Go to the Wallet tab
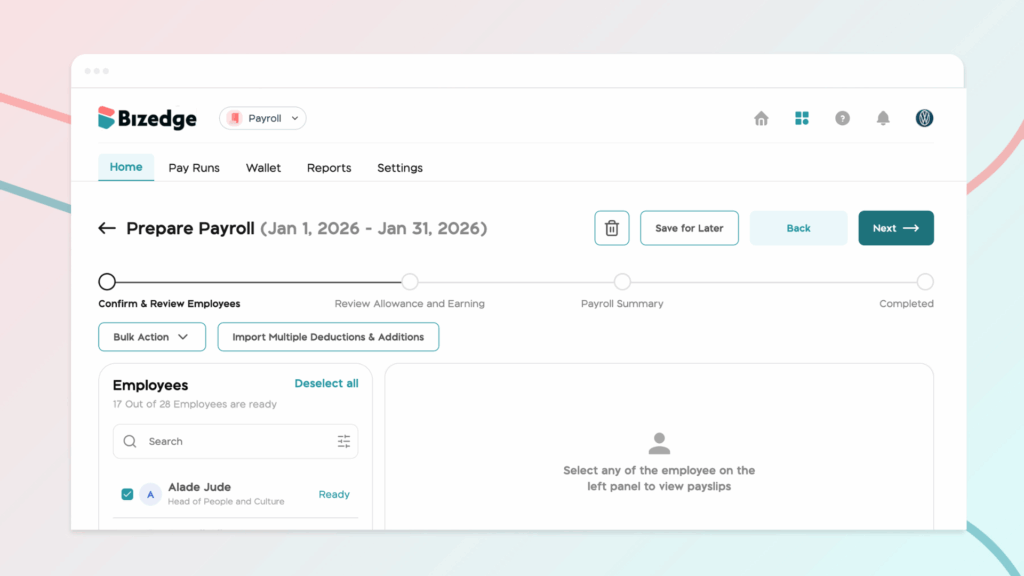 tap(264, 168)
